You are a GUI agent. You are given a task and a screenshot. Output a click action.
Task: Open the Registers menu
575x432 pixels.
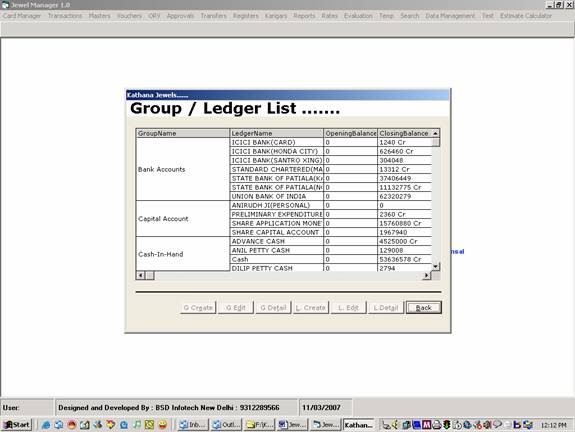[246, 16]
